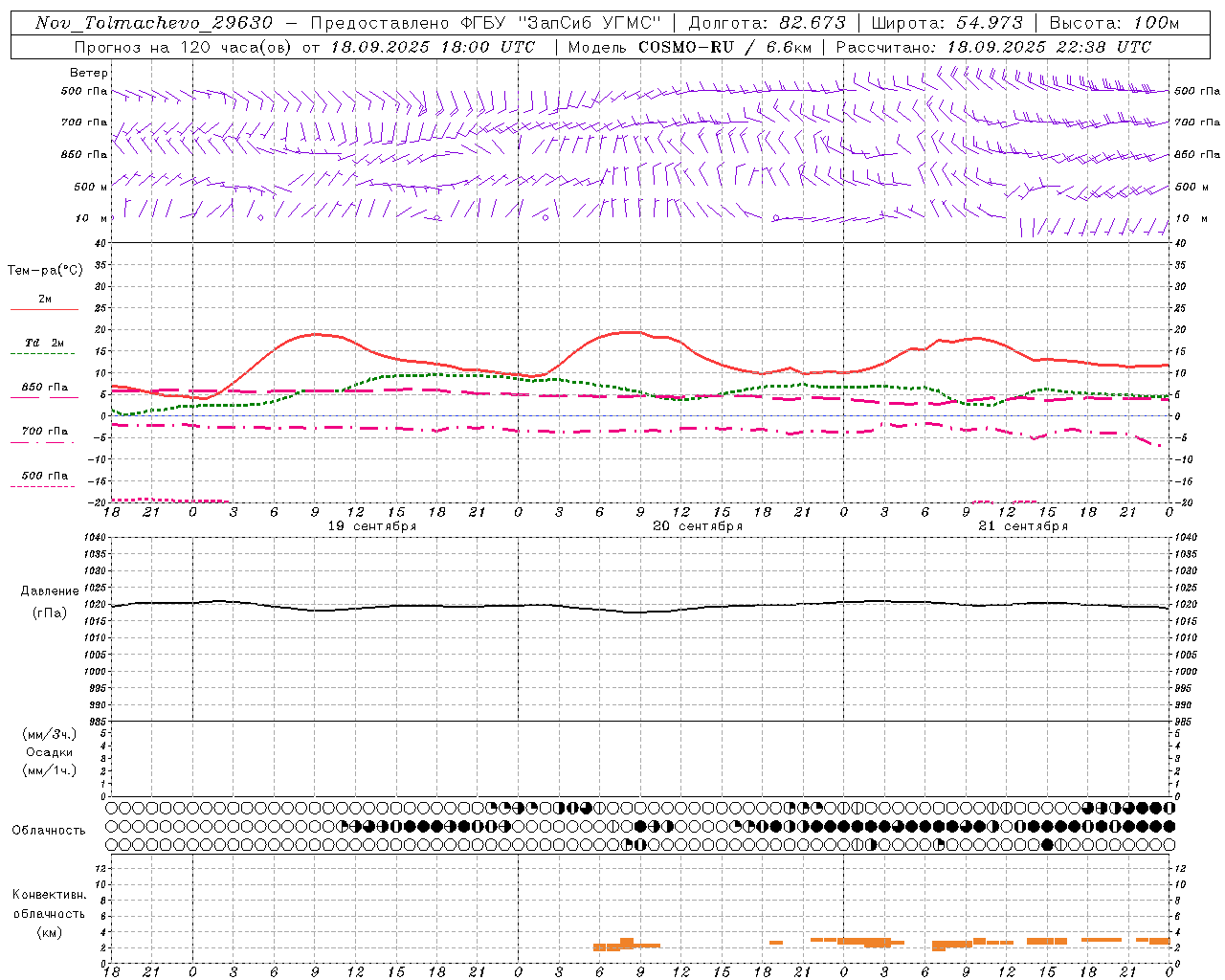The height and width of the screenshot is (980, 1225).
Task: Click the dashed line sample under Td 2м
Action: (x=42, y=354)
